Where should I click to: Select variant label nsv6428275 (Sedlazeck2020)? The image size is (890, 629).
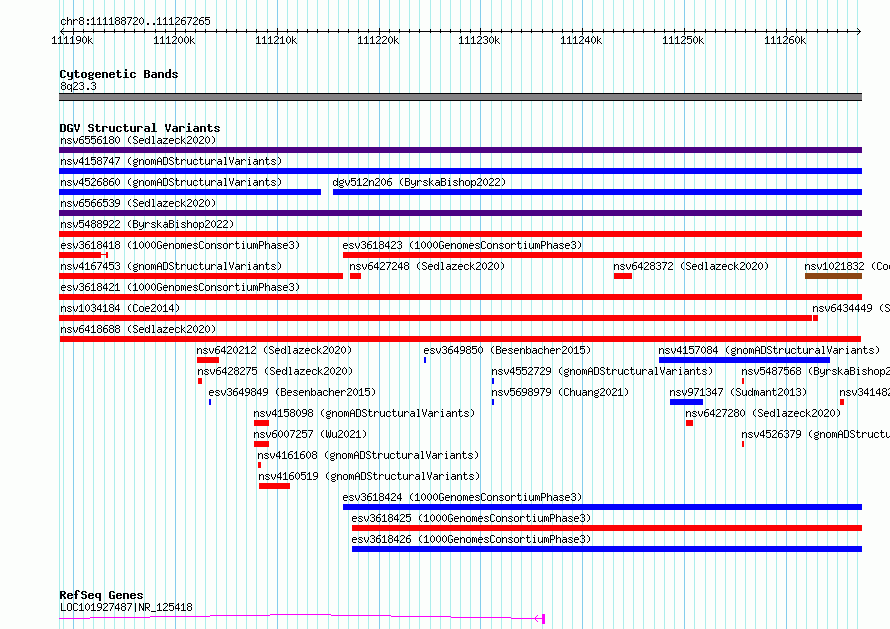pyautogui.click(x=275, y=371)
